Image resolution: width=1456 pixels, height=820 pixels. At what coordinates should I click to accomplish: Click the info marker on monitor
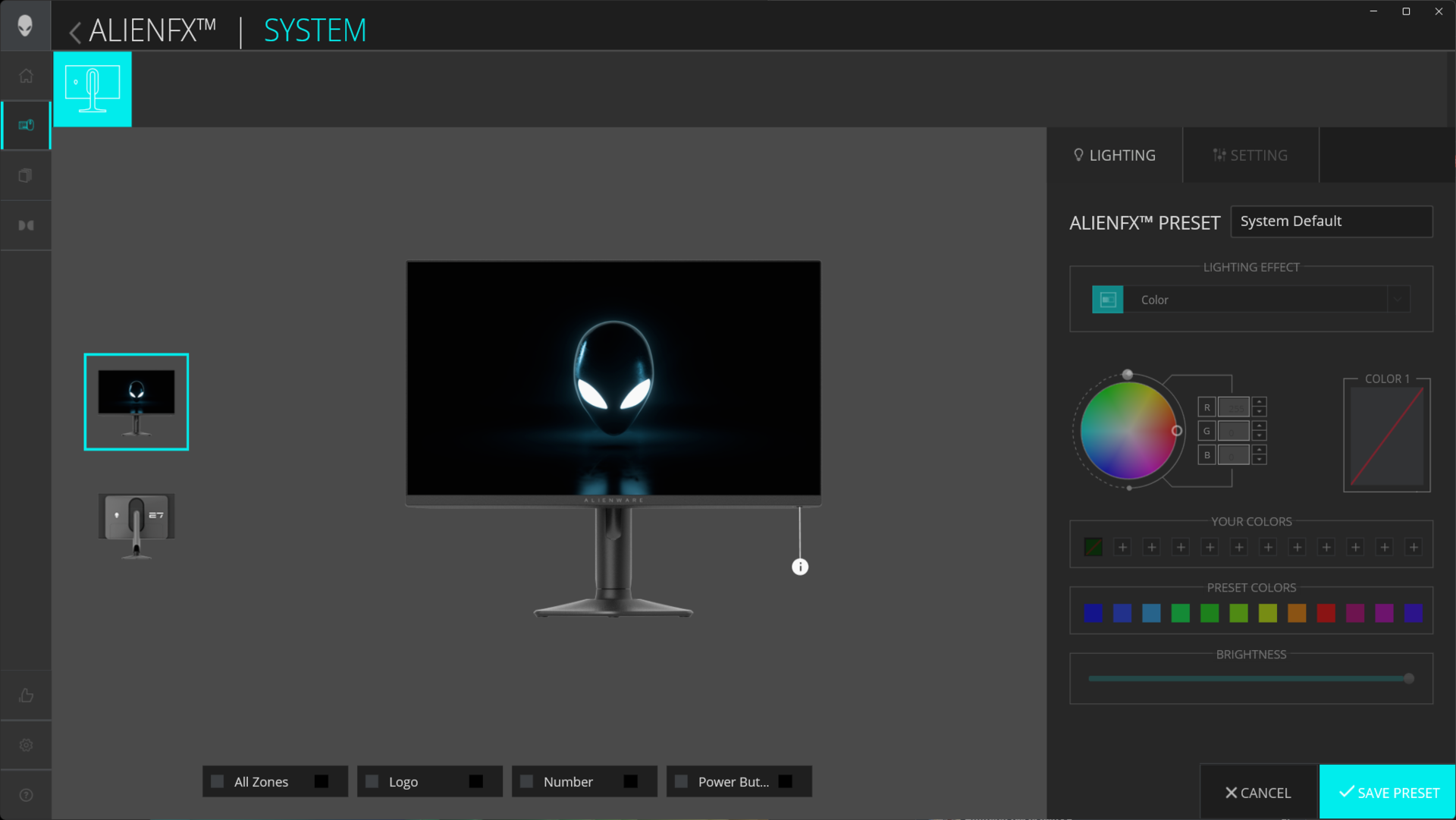(800, 567)
